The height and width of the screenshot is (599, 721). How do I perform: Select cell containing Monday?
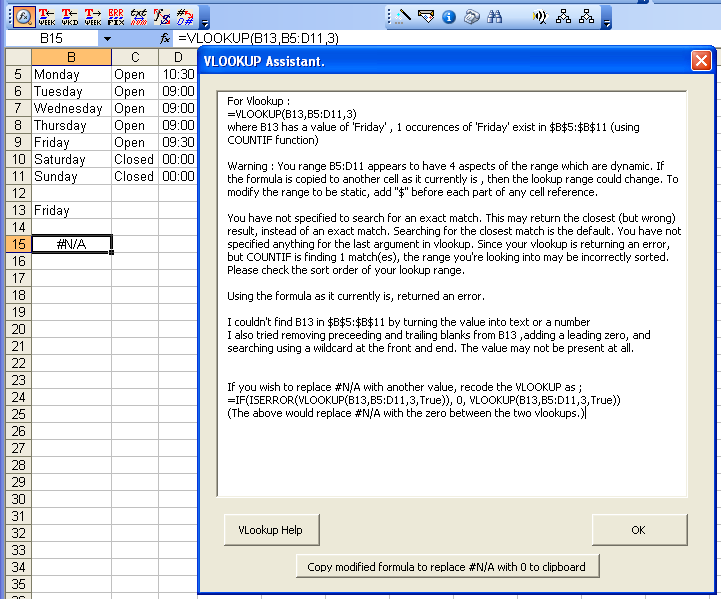click(71, 74)
